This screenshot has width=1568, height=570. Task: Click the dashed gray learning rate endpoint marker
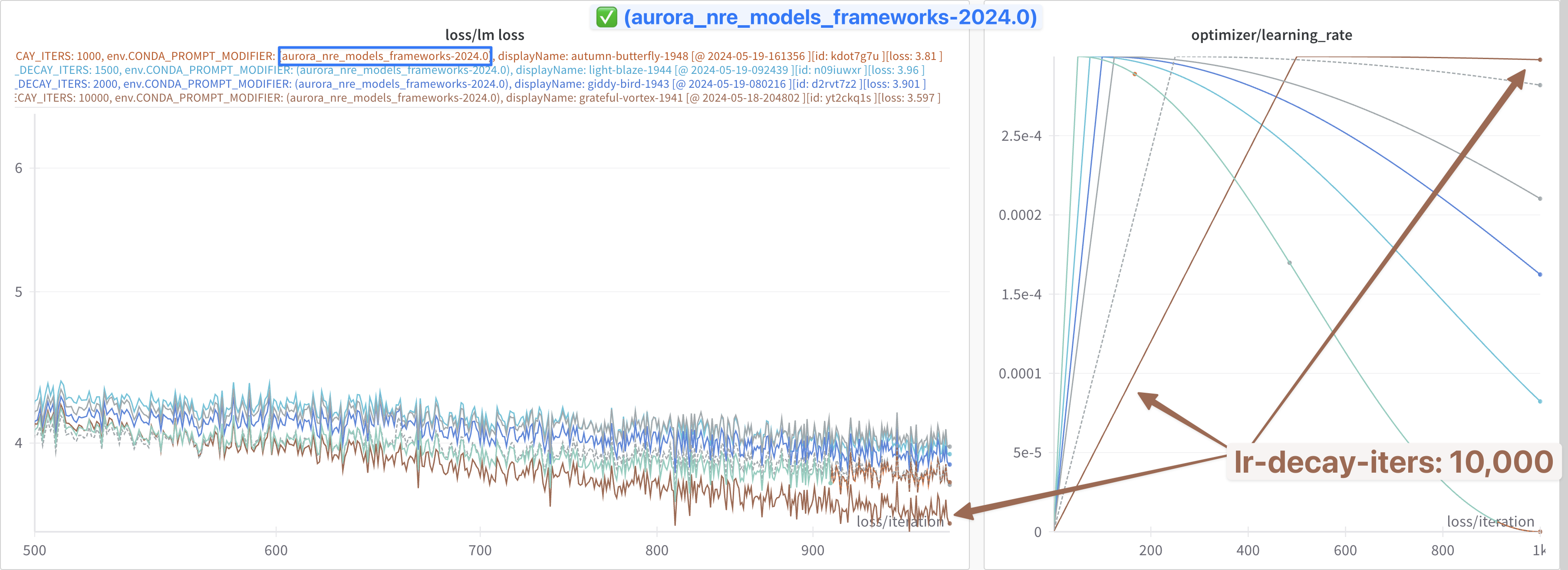click(1540, 85)
